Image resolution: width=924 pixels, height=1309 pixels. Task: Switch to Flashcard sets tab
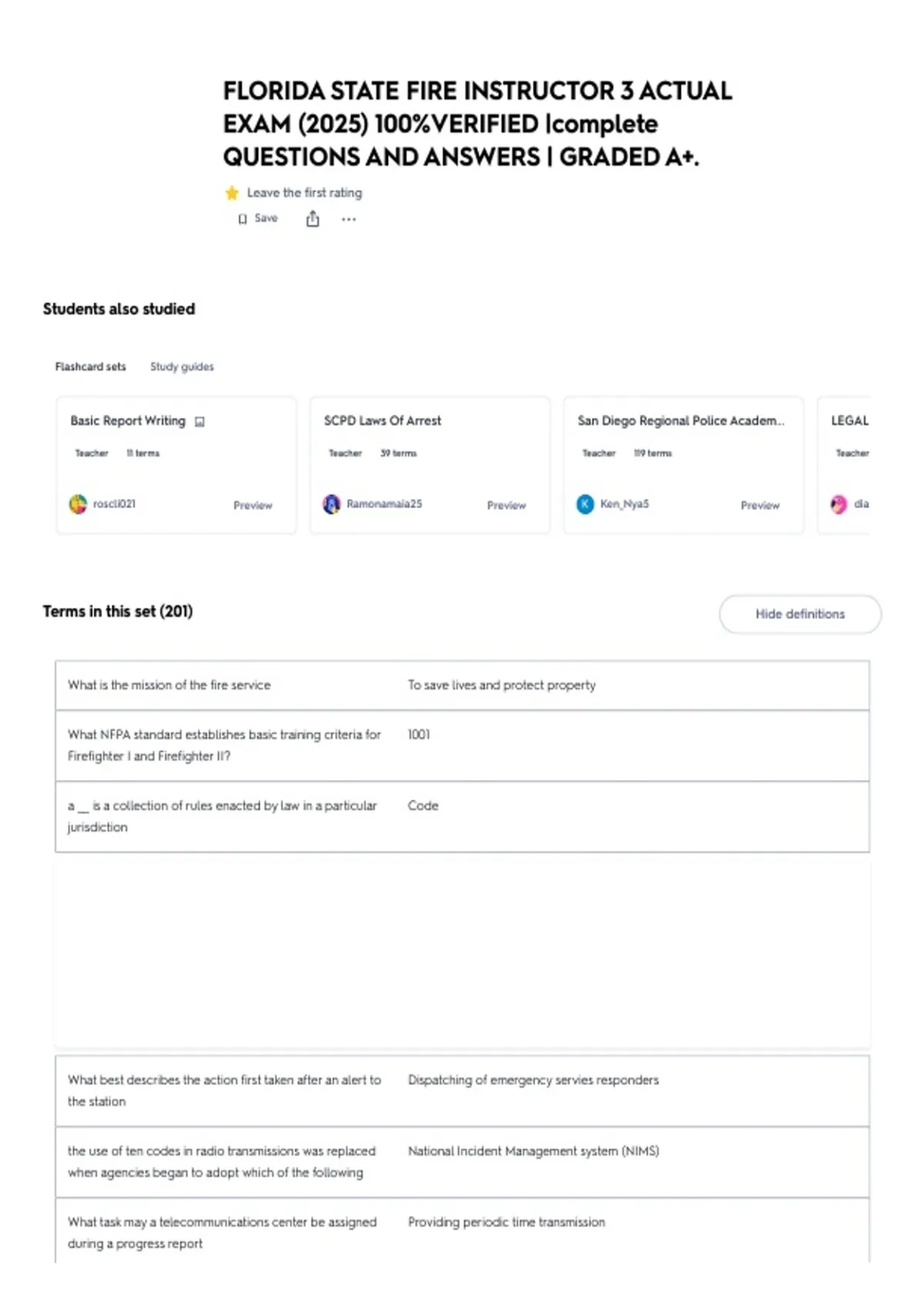point(90,367)
